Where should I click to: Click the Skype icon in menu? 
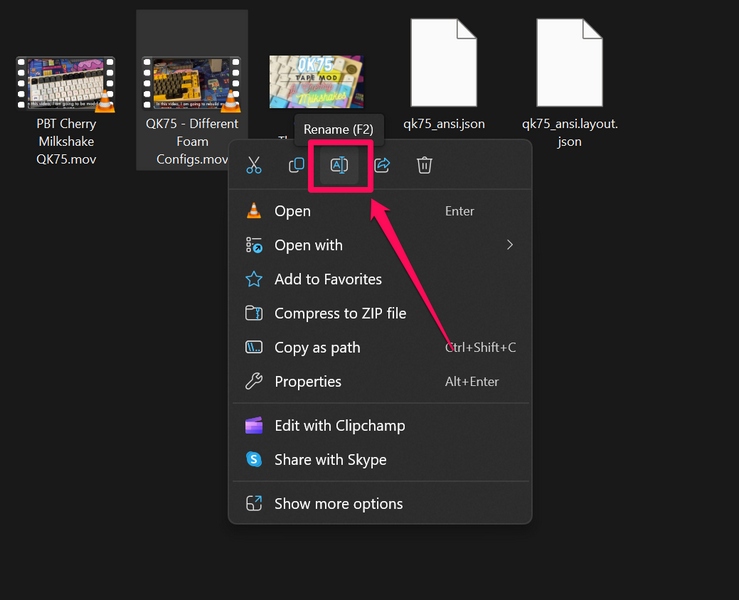pos(254,460)
